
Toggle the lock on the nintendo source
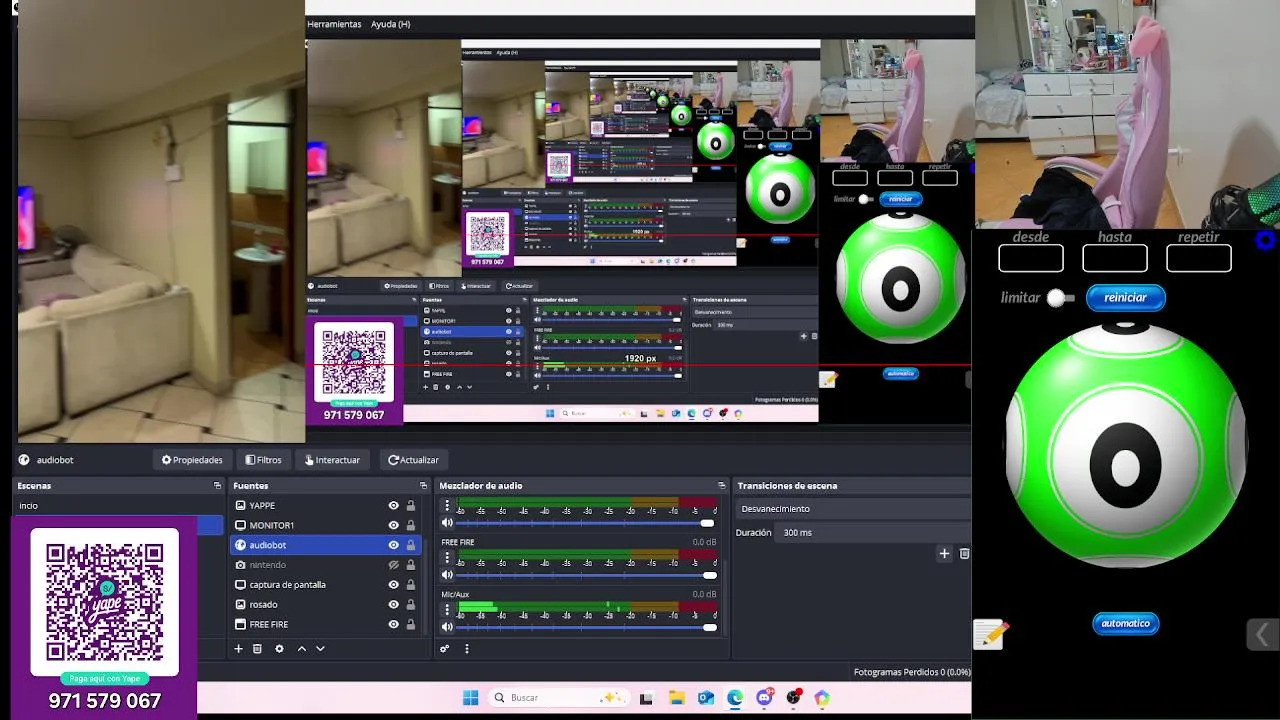tap(410, 565)
